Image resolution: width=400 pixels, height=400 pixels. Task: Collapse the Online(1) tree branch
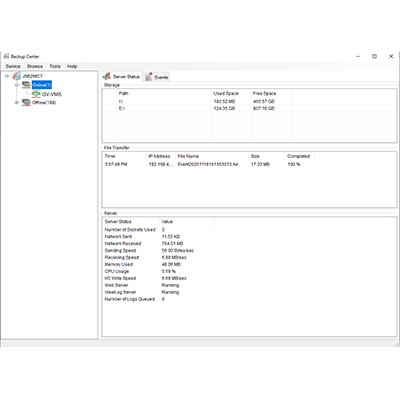[17, 85]
